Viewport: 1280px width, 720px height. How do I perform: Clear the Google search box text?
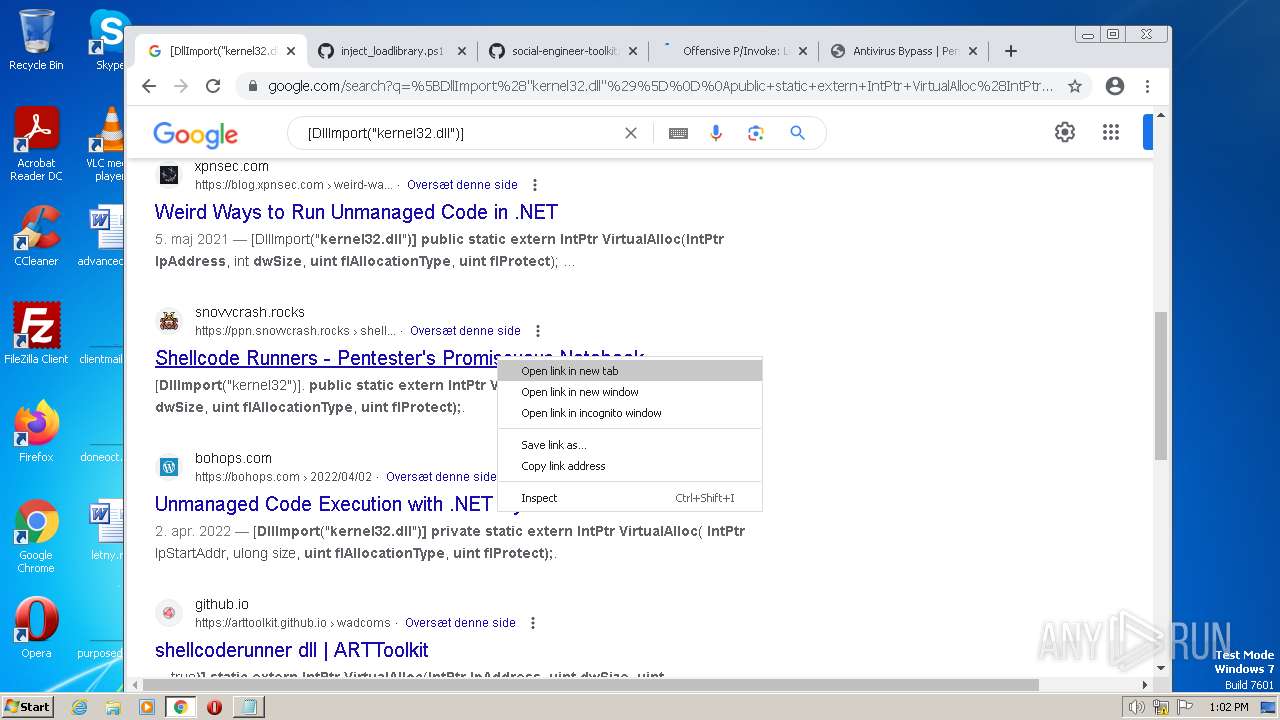(x=631, y=133)
